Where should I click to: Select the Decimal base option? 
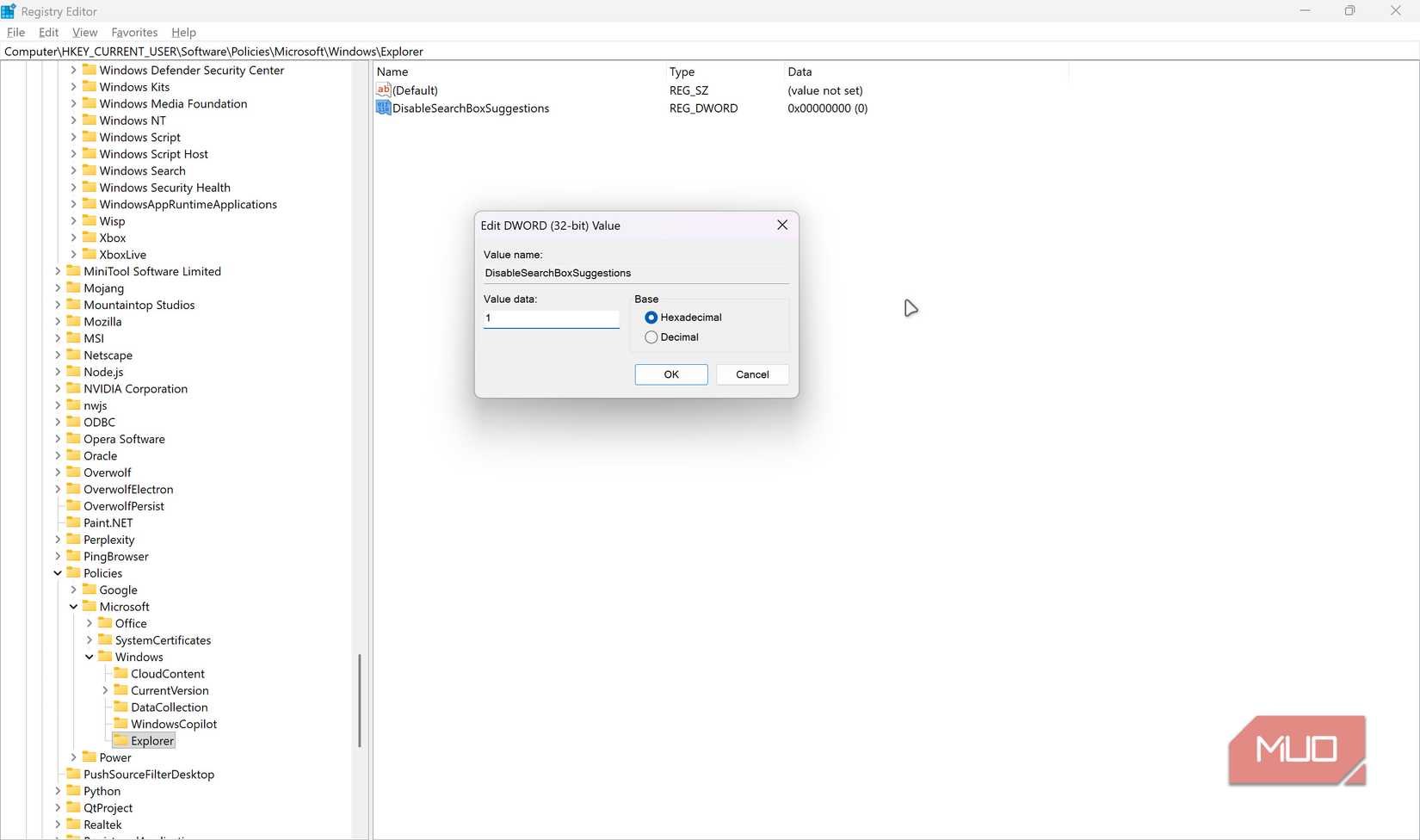[x=651, y=337]
